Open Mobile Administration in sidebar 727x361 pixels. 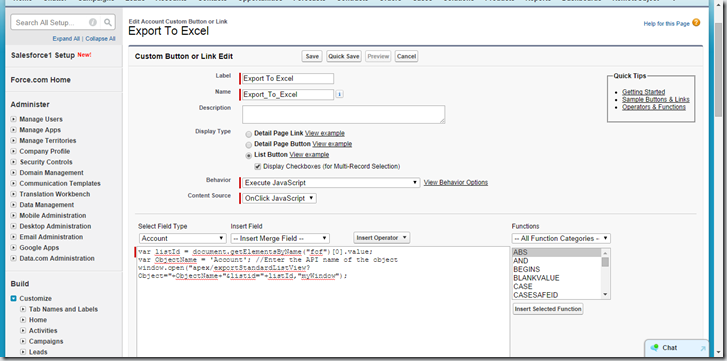(x=53, y=215)
